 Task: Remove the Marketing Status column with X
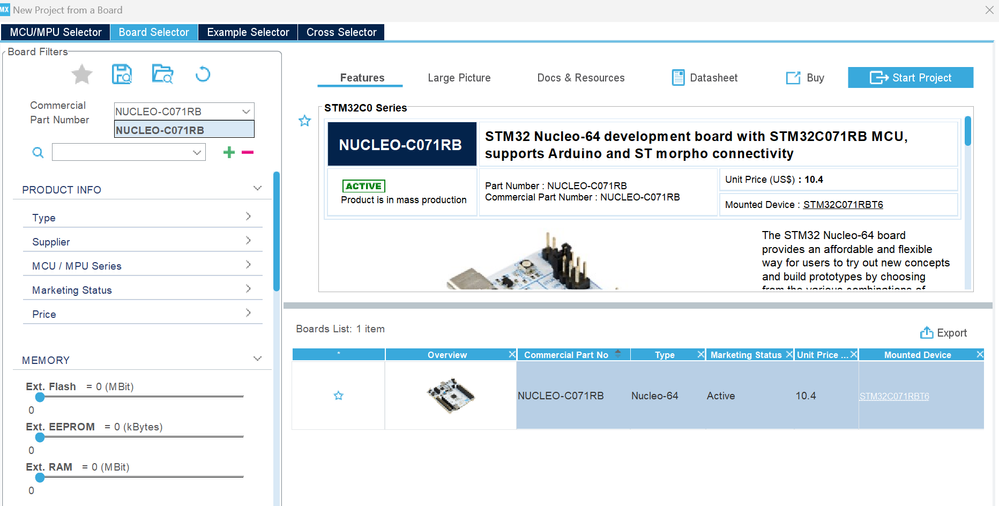789,354
